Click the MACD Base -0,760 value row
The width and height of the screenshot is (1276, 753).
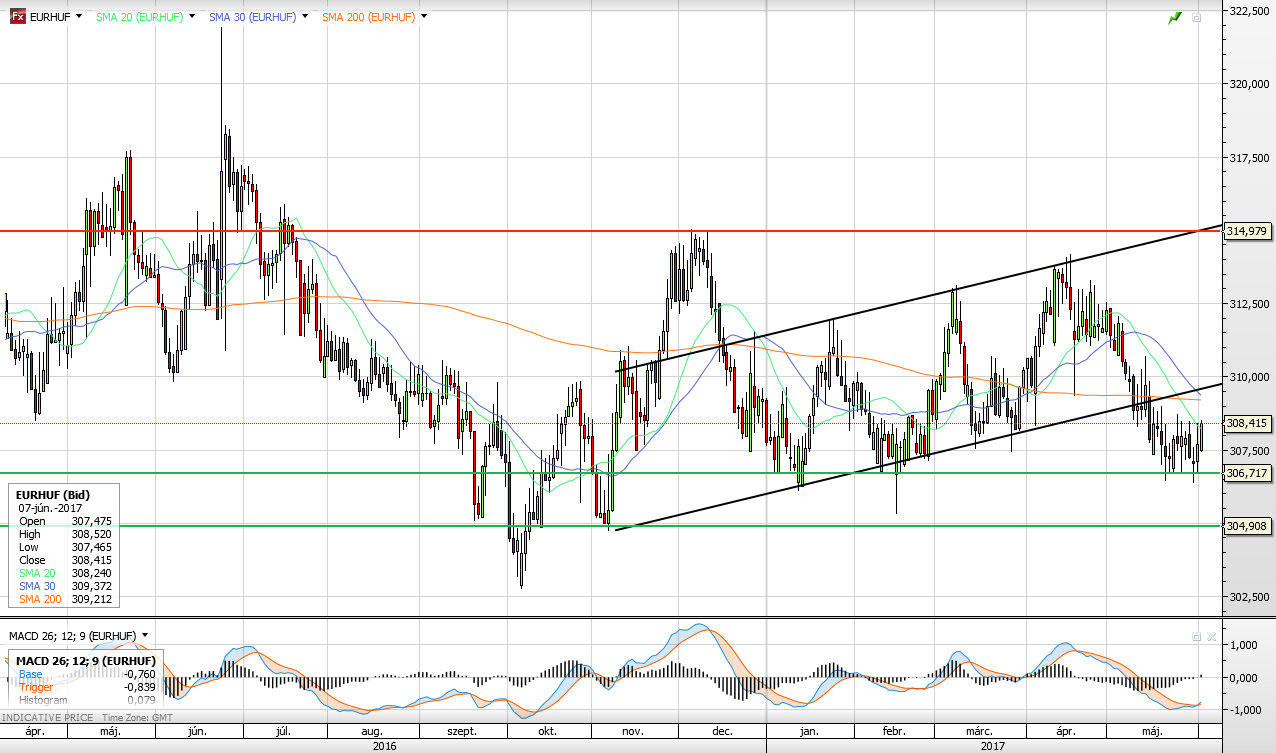click(85, 674)
